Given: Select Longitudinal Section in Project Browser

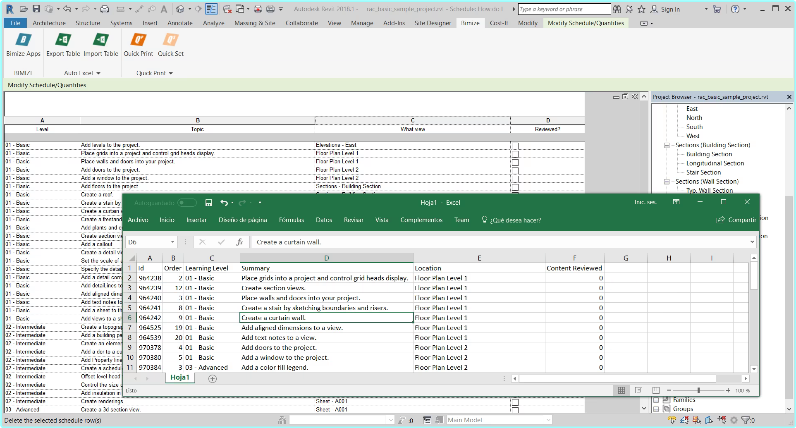Looking at the screenshot, I should [x=715, y=163].
